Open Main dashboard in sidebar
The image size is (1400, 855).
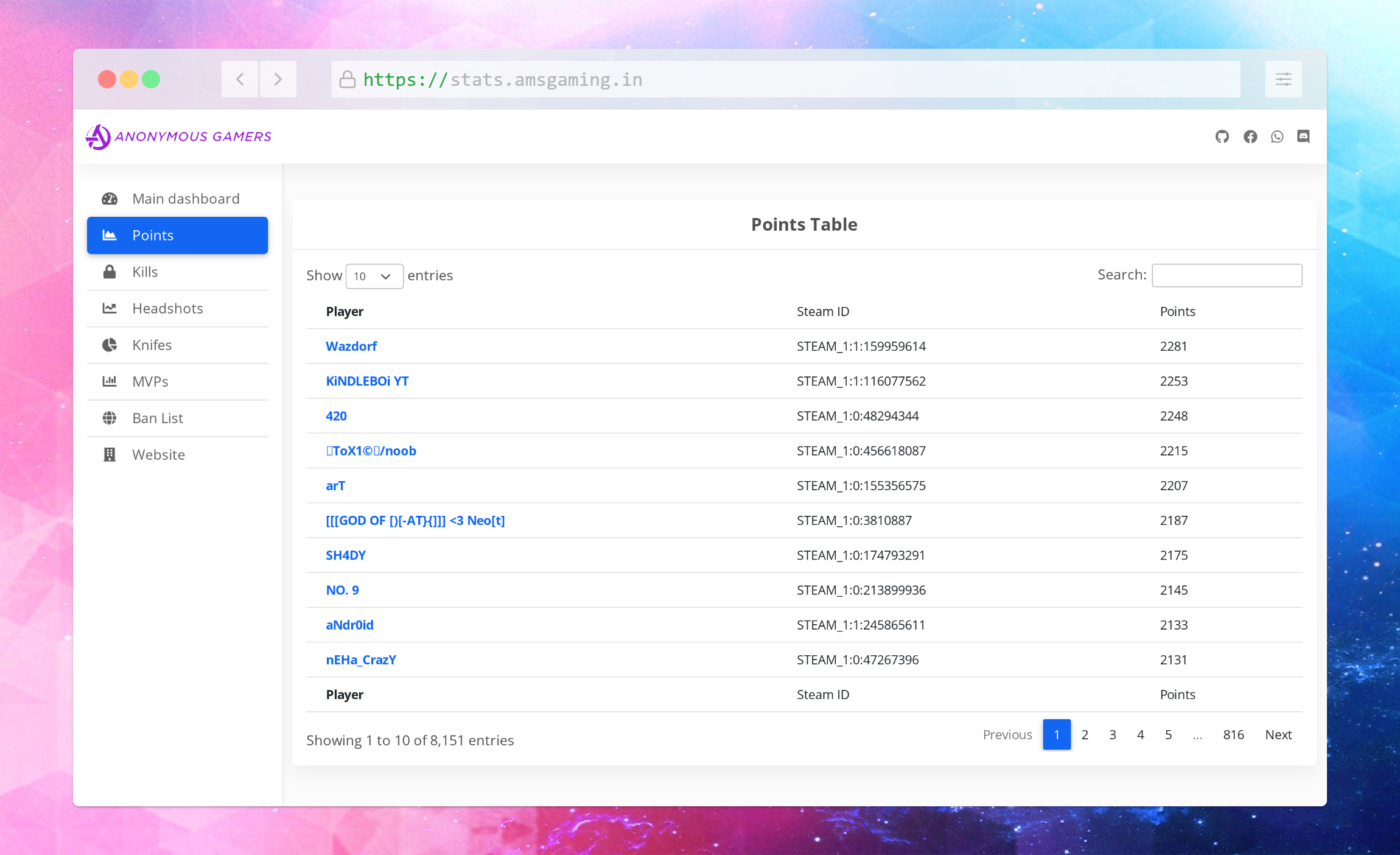point(186,199)
